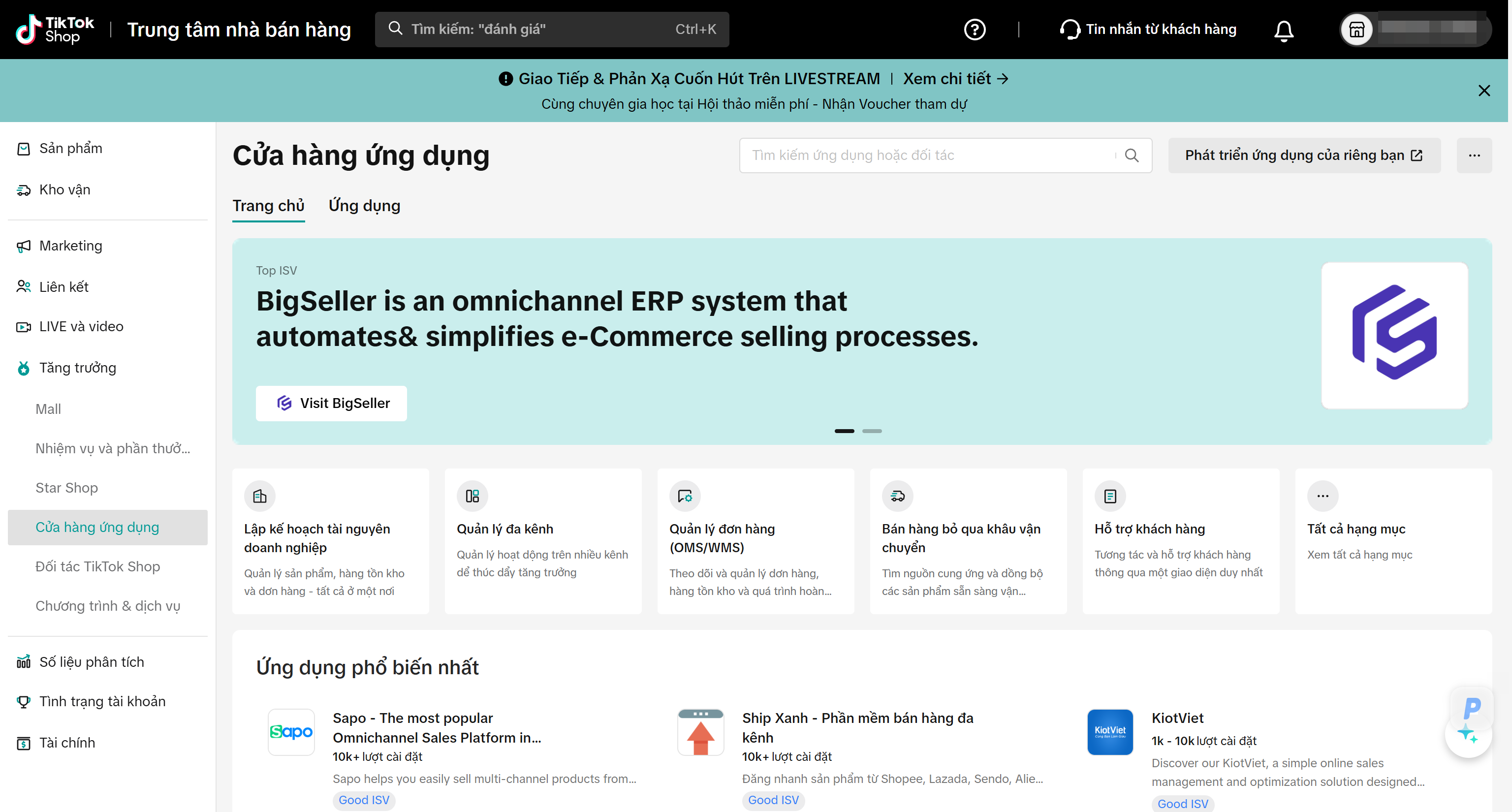Click the order management OMS/WMS icon

coord(685,497)
